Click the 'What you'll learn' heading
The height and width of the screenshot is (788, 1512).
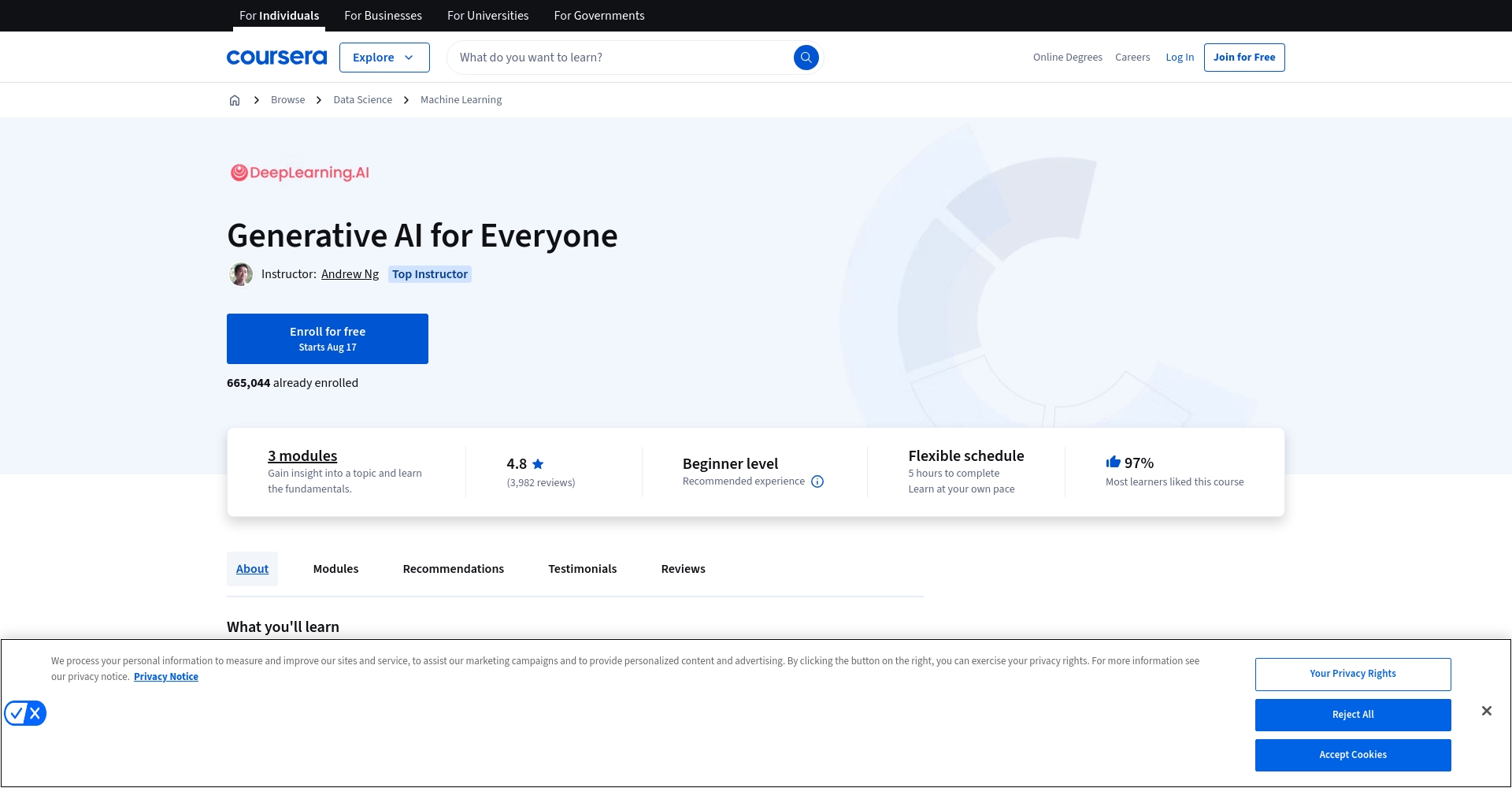283,627
